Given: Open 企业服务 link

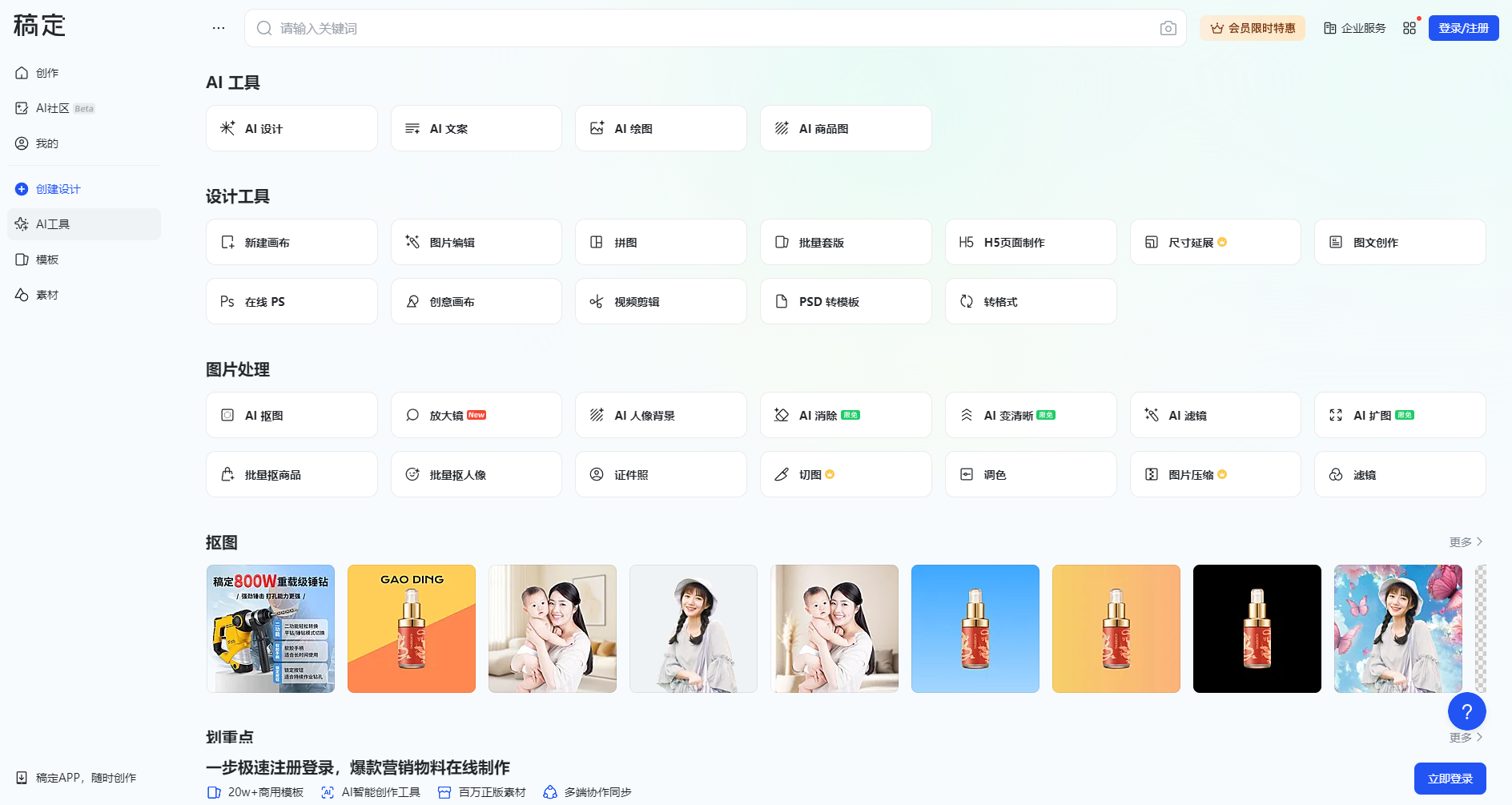Looking at the screenshot, I should coord(1354,28).
